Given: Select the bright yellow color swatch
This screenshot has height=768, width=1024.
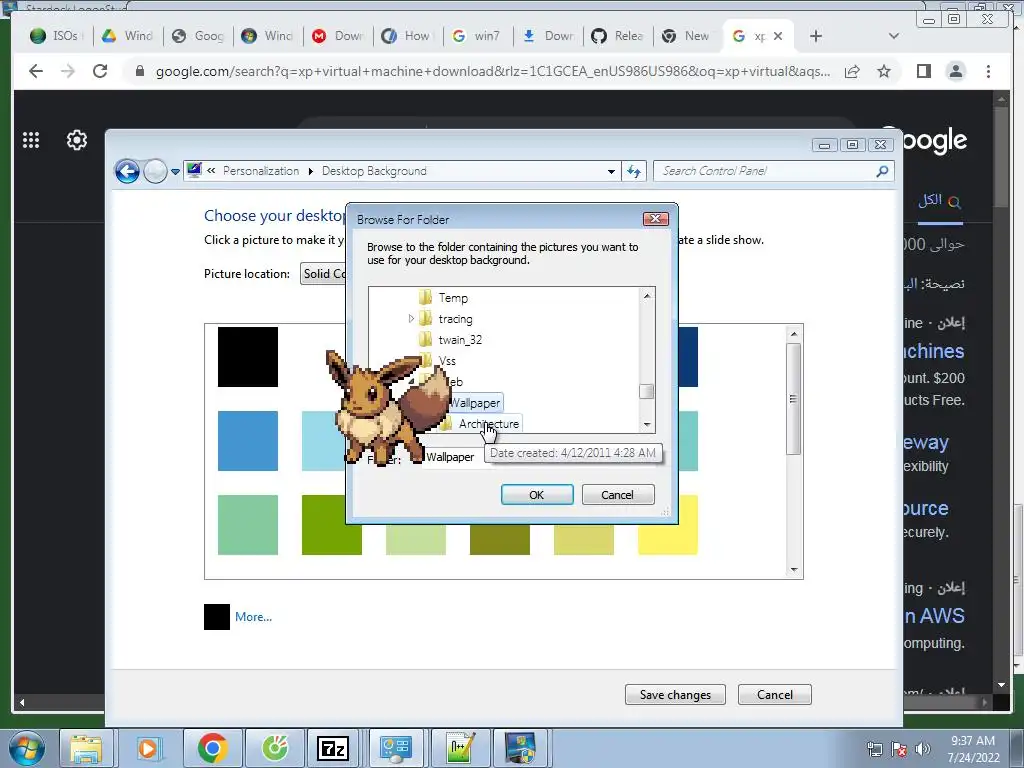Looking at the screenshot, I should (x=667, y=525).
